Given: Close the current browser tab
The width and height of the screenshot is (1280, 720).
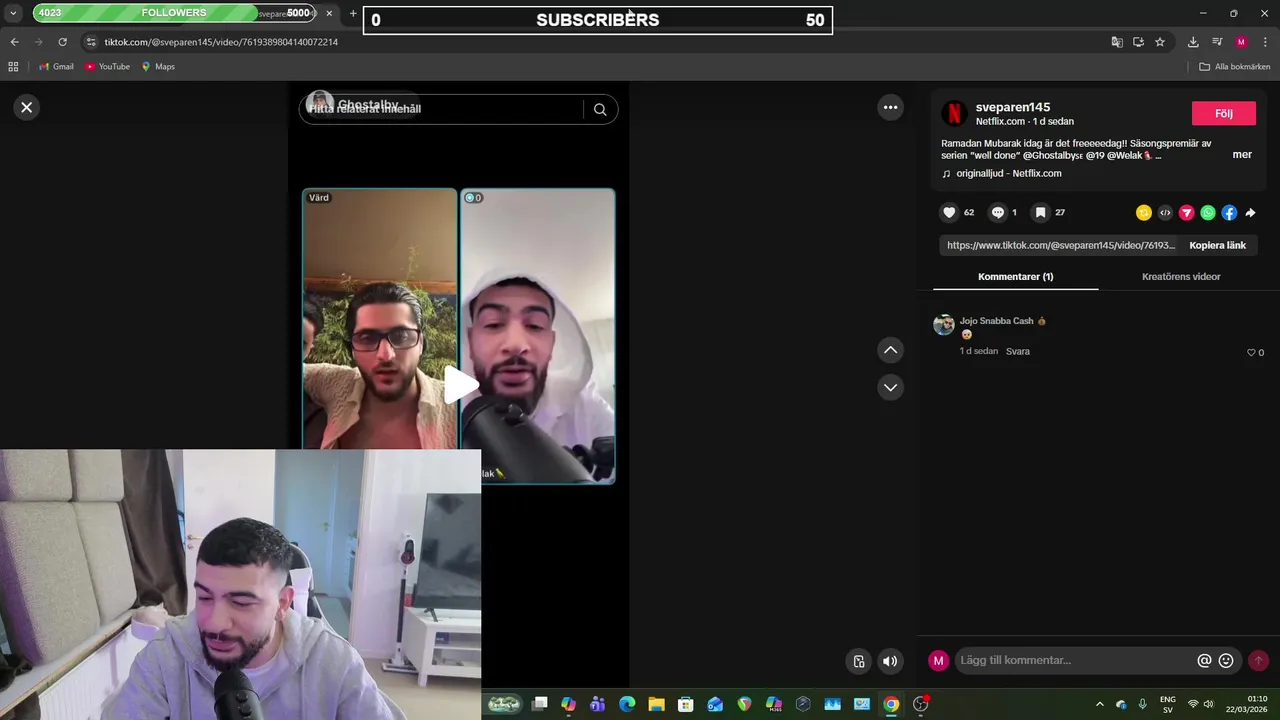Looking at the screenshot, I should point(329,13).
